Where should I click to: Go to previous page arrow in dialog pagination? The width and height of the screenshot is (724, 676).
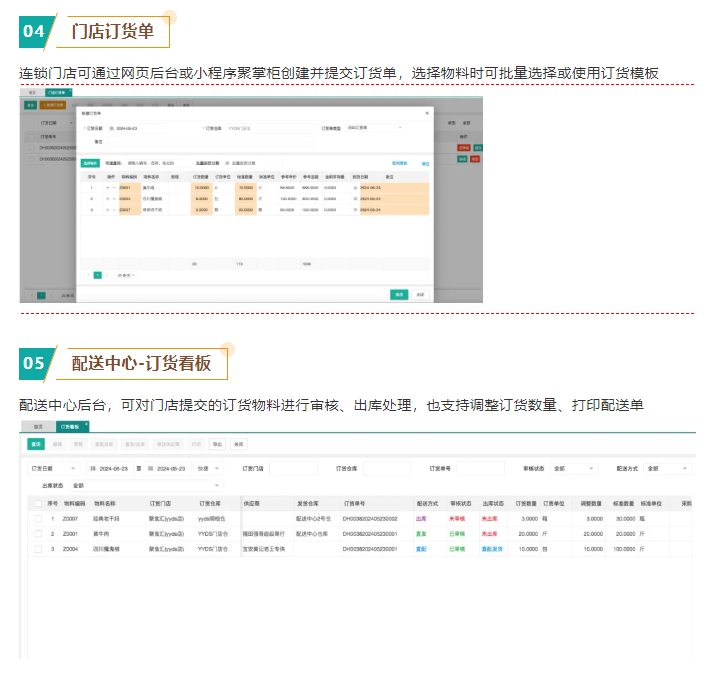pyautogui.click(x=88, y=275)
